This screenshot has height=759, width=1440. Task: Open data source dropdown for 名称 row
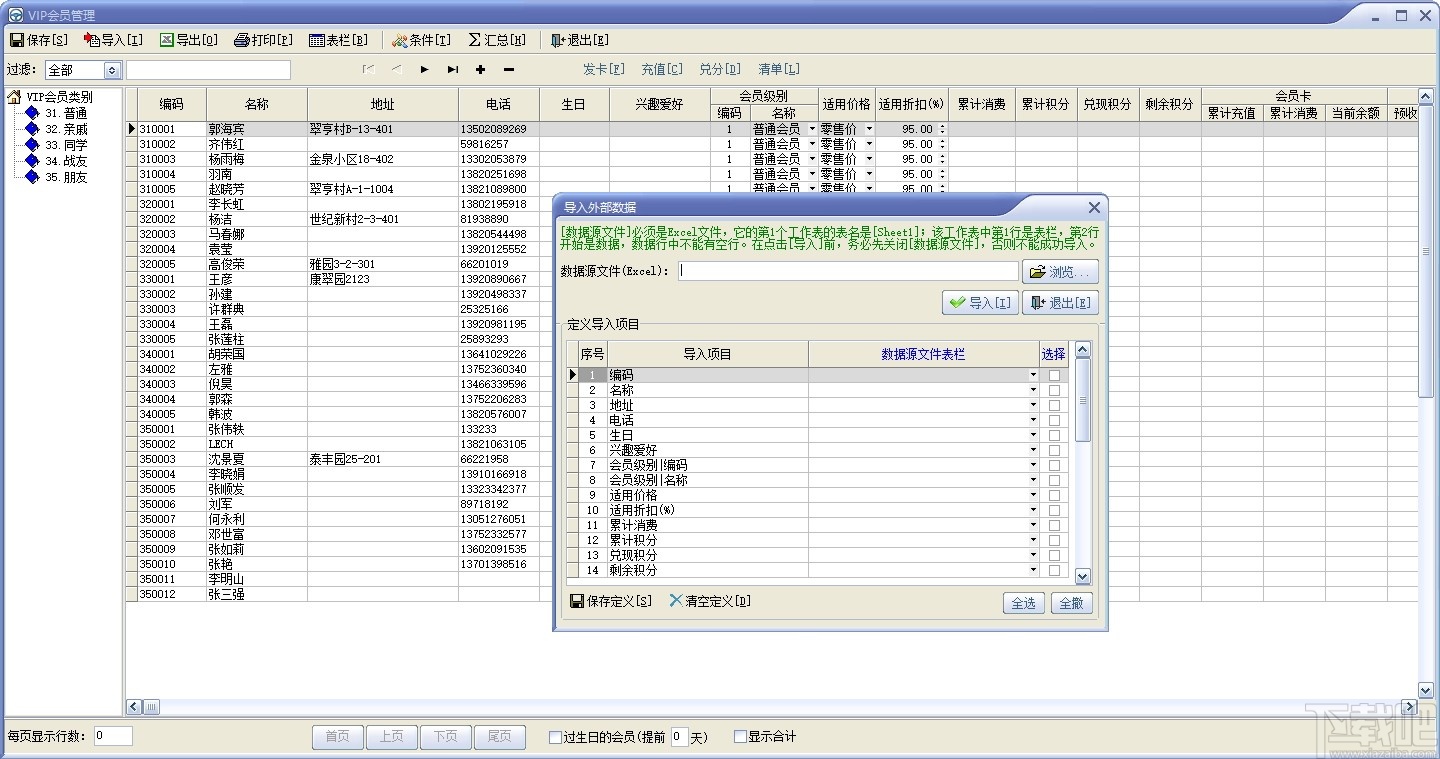[x=1033, y=390]
